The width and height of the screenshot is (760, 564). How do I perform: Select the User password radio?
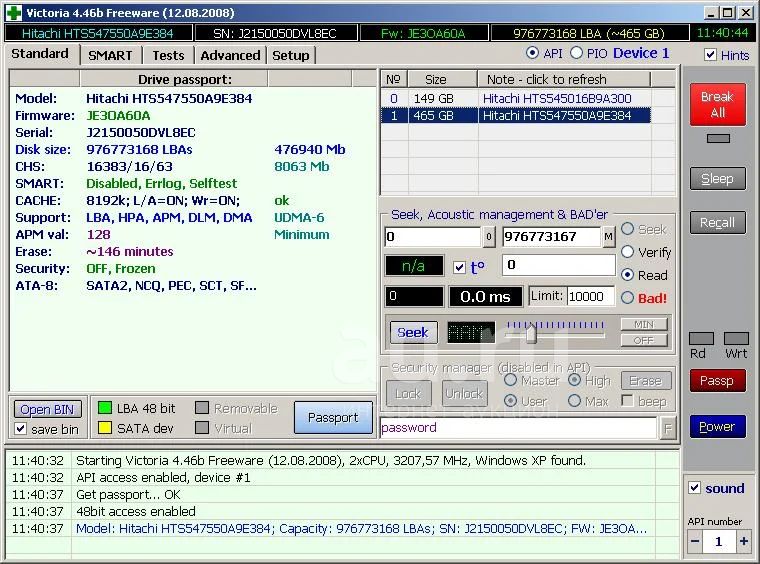click(510, 401)
